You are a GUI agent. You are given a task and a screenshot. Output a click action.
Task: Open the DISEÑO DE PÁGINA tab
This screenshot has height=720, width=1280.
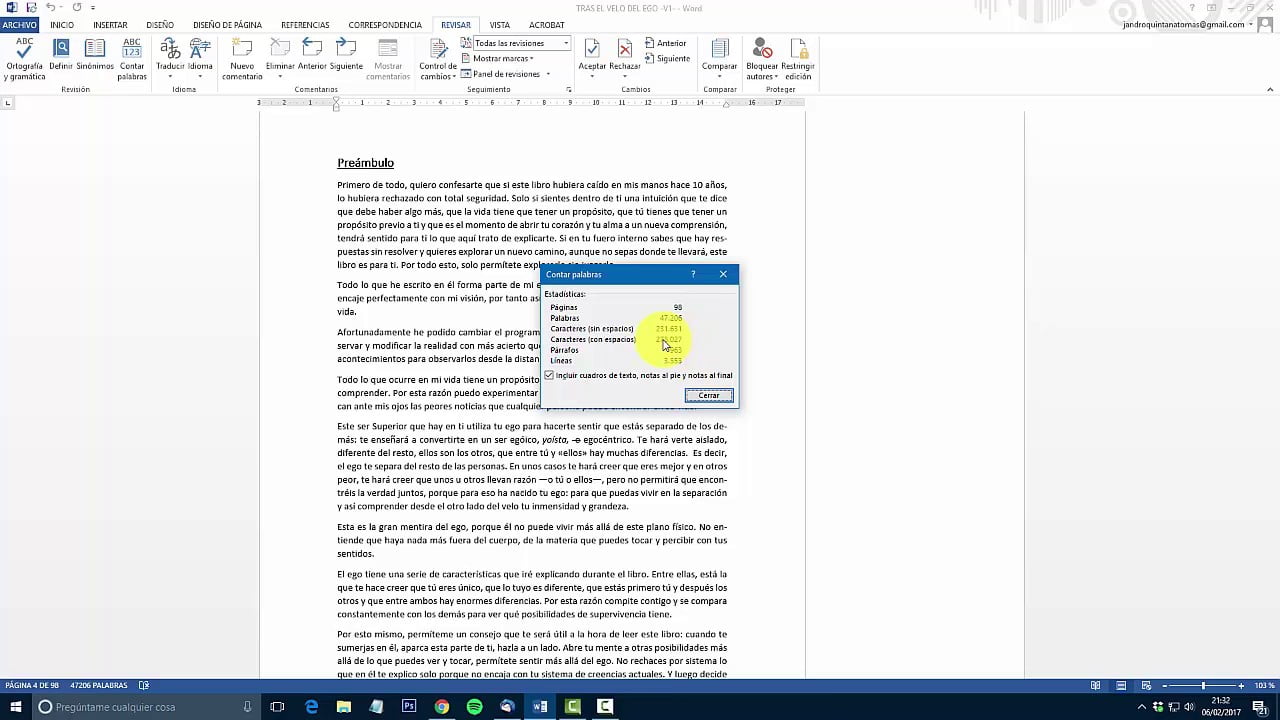tap(227, 25)
